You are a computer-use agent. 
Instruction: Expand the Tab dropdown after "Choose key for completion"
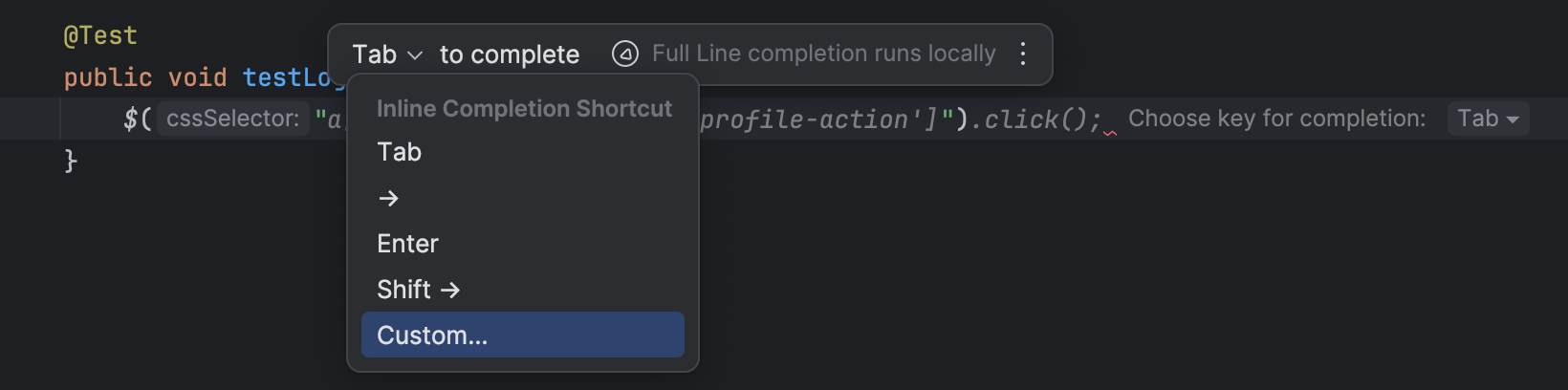tap(1488, 119)
